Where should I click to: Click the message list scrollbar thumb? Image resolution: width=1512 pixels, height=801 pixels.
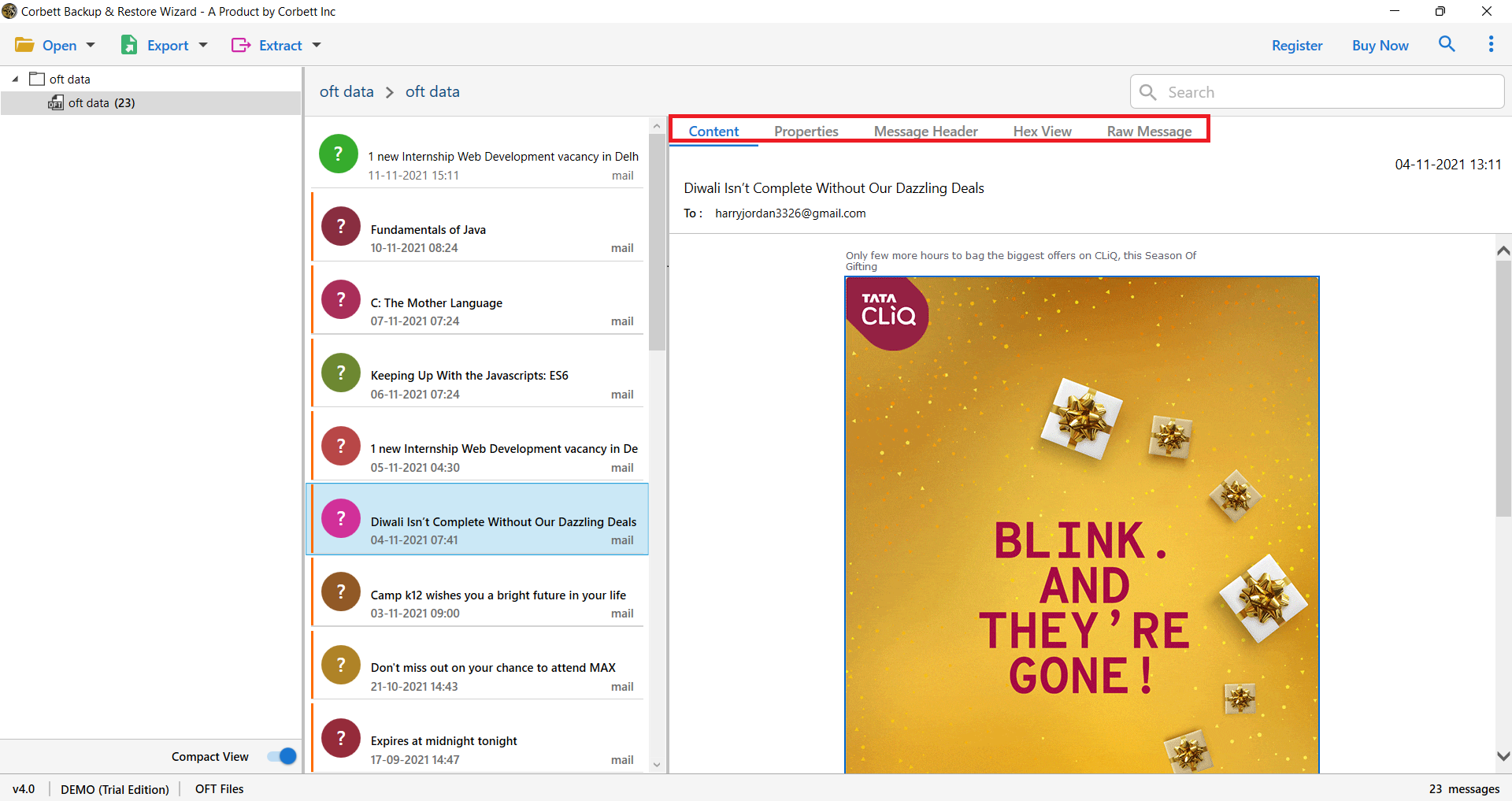657,240
